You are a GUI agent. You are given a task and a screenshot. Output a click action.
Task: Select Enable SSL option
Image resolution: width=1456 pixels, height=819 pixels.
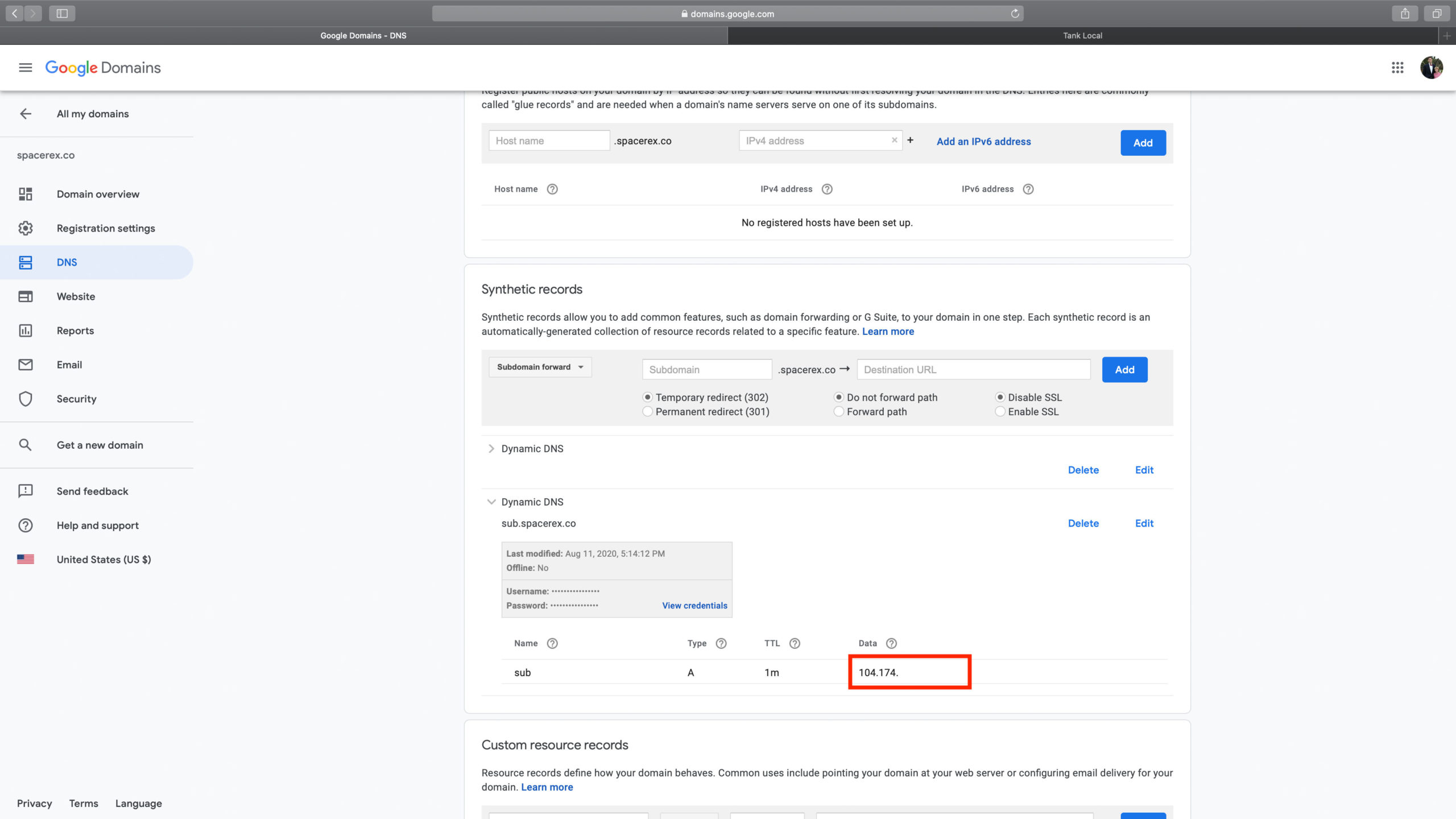click(1000, 411)
